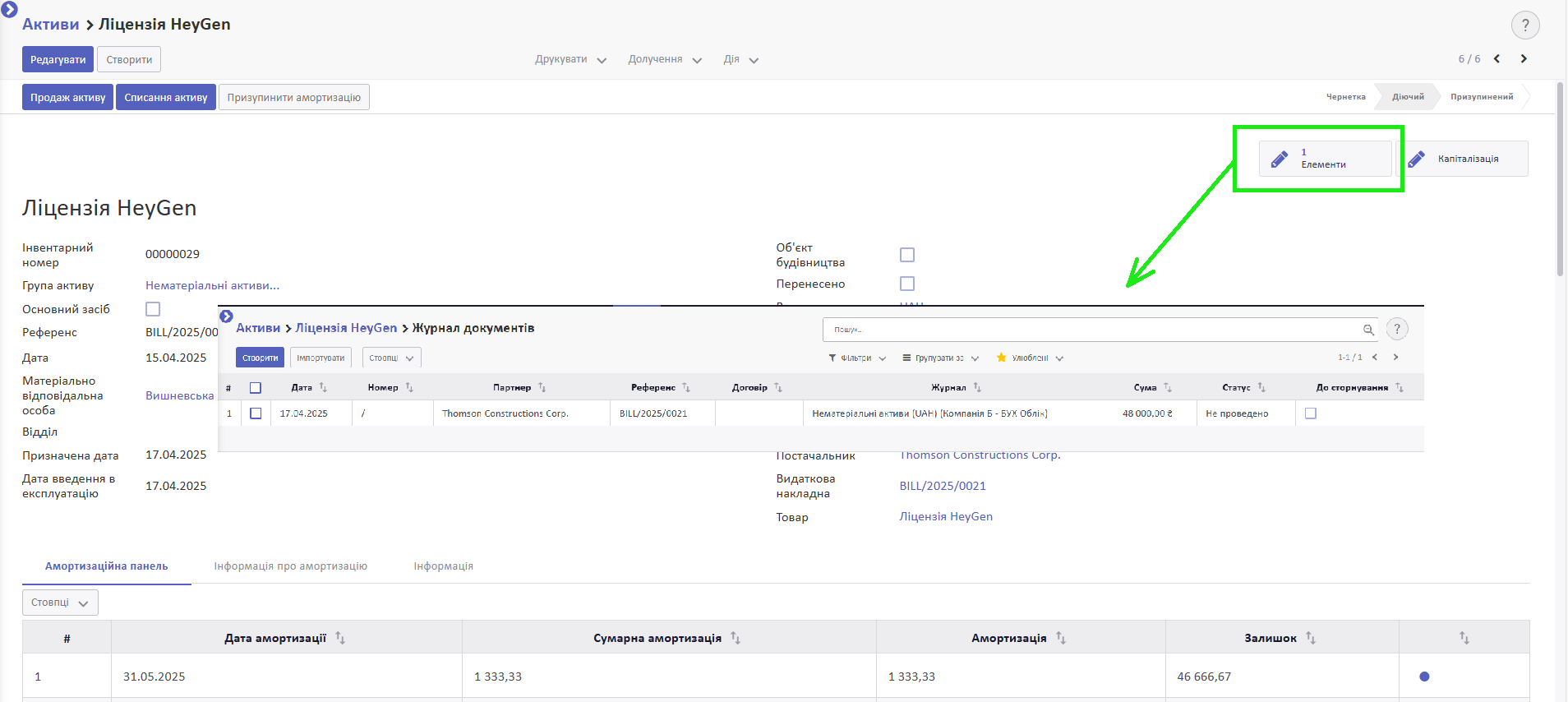Open the Нематеріальні активи... asset group link
Image resolution: width=1568 pixels, height=702 pixels.
point(213,285)
